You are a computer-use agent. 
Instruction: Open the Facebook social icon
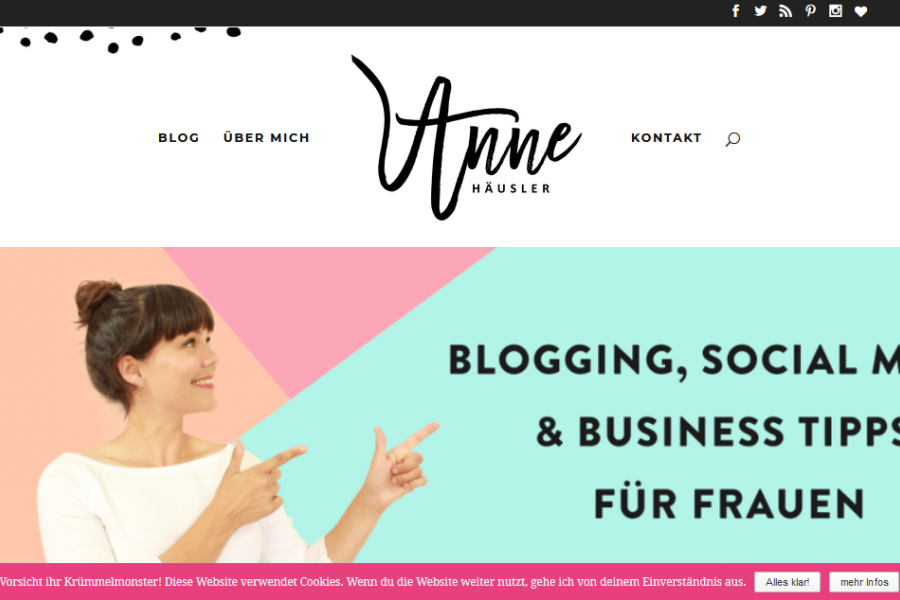pyautogui.click(x=736, y=11)
